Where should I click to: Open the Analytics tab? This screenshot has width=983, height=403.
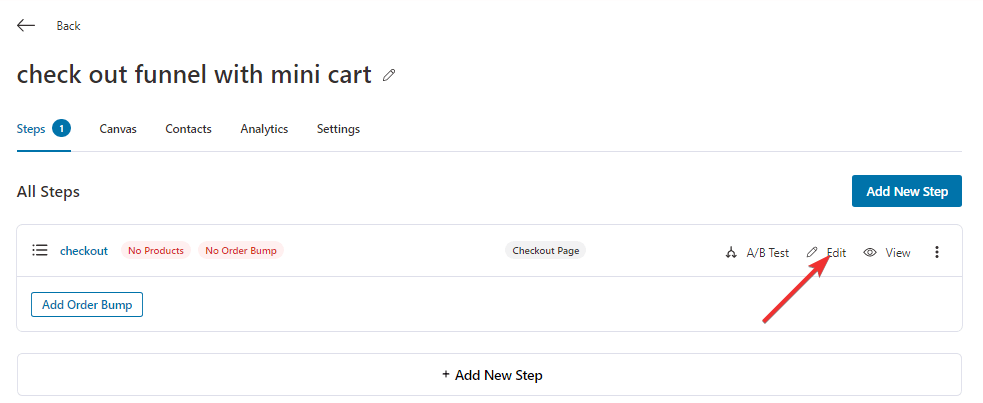(264, 129)
